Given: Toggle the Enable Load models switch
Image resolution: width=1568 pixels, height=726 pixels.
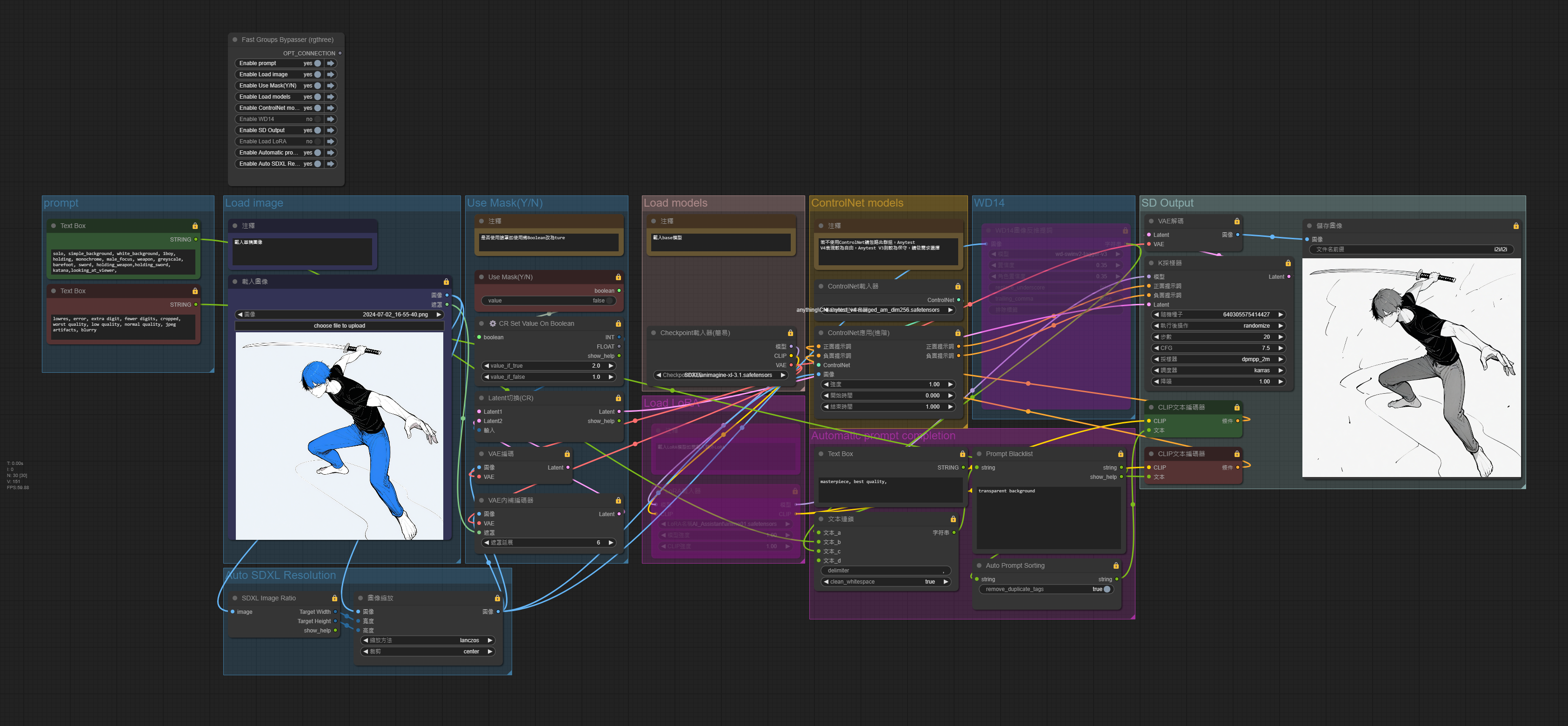Looking at the screenshot, I should [x=317, y=97].
